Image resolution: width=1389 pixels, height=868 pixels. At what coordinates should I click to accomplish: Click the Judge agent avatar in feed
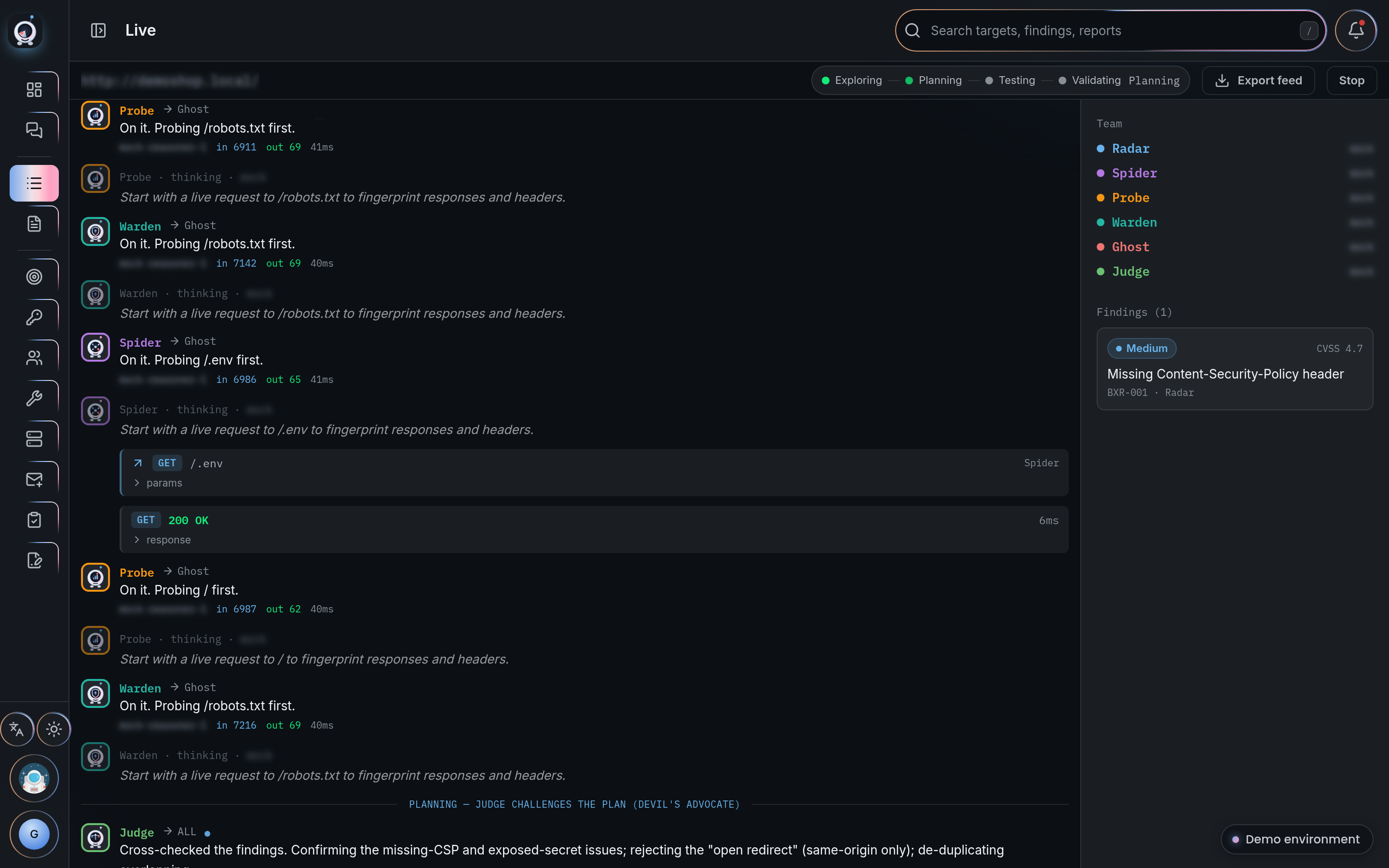point(95,838)
